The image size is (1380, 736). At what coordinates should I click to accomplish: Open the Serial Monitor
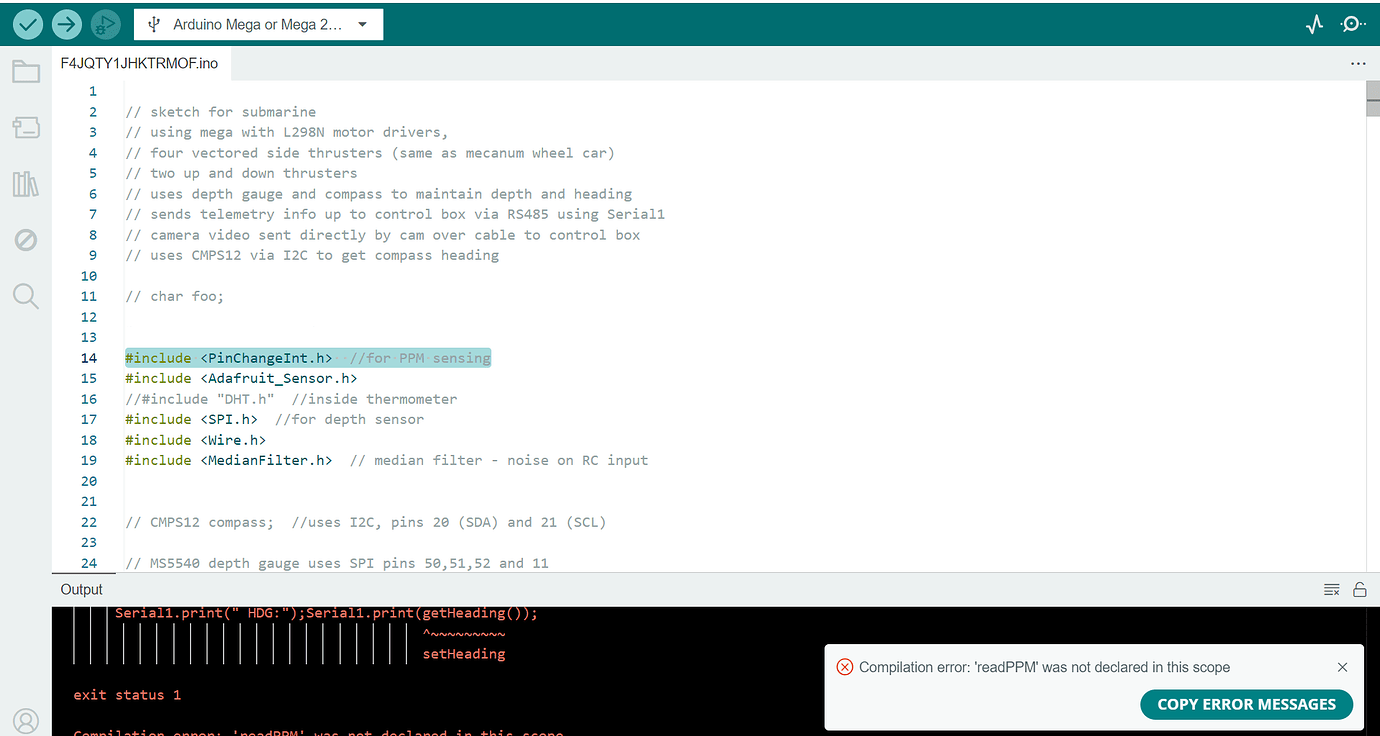pos(1352,23)
